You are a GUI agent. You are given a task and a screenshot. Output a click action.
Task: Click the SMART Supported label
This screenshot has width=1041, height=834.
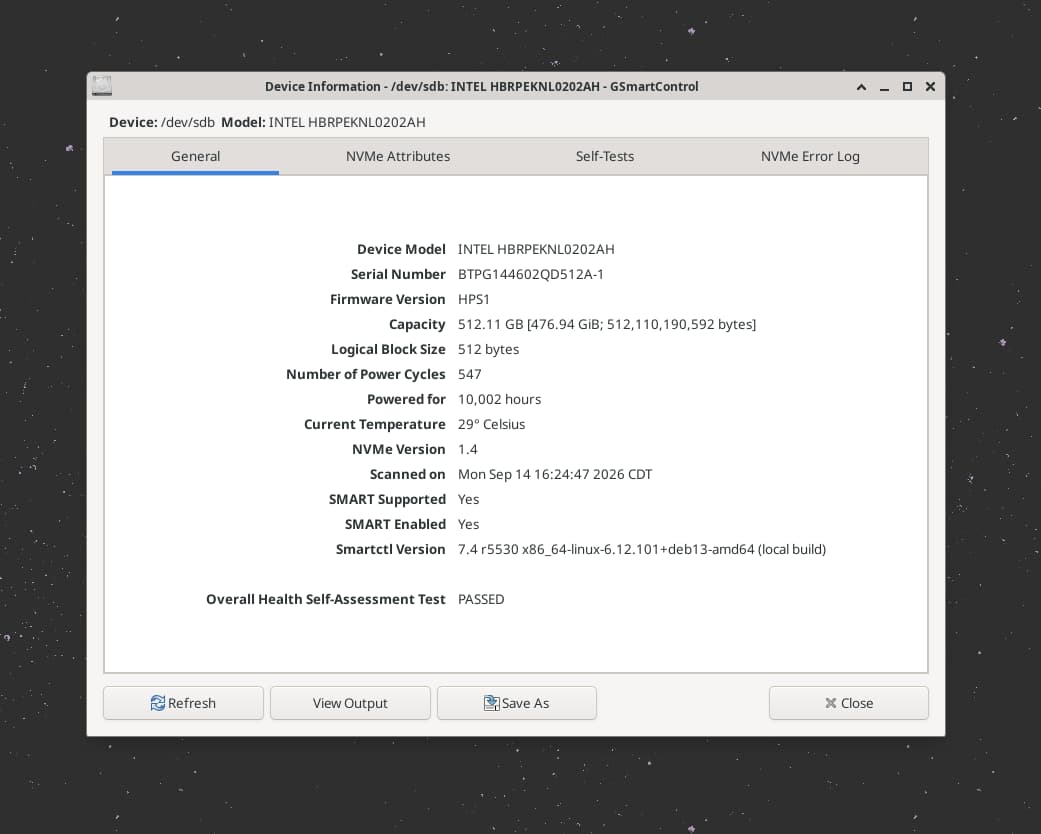[x=387, y=499]
